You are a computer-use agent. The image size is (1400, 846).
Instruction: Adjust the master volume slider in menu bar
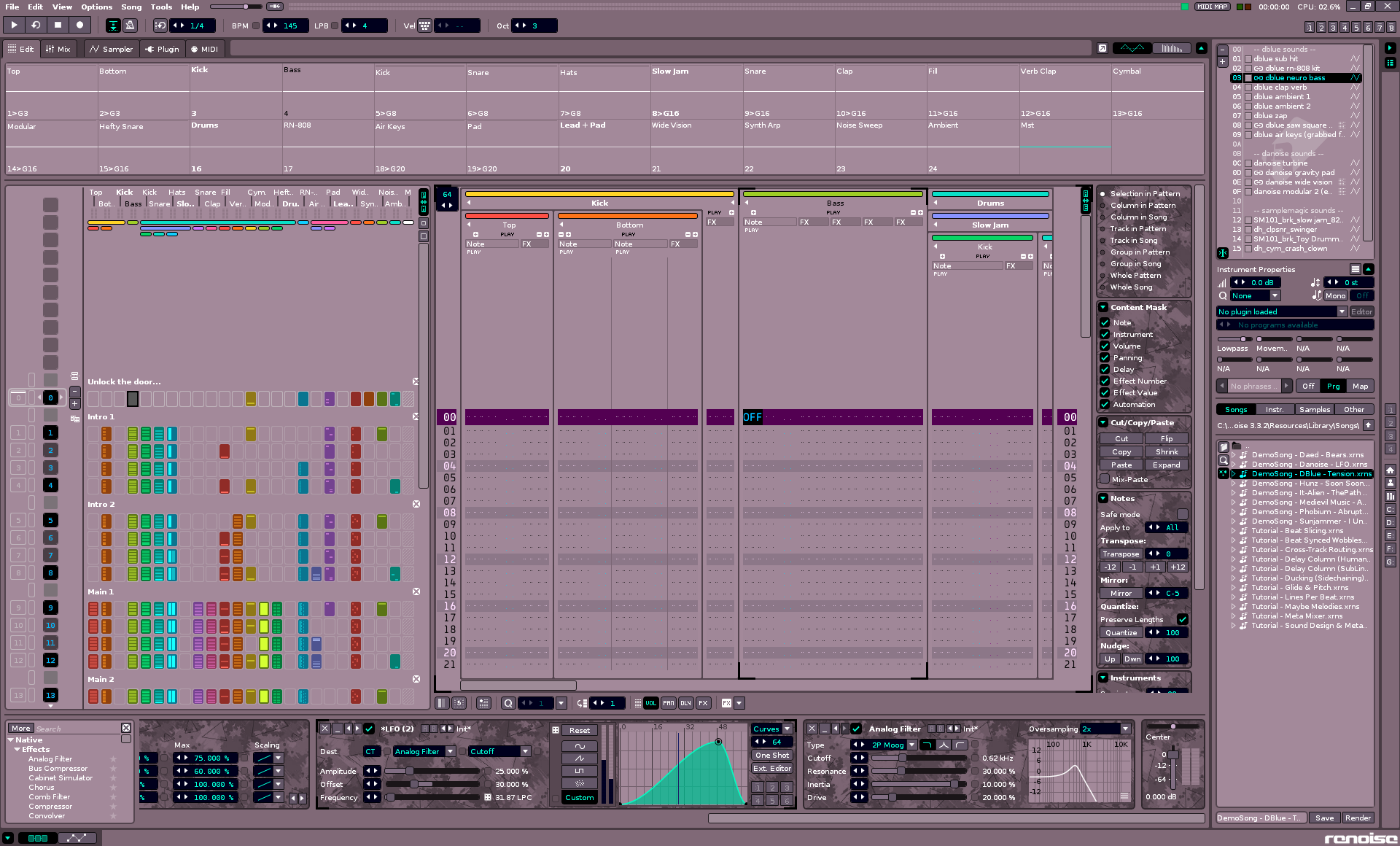[237, 7]
